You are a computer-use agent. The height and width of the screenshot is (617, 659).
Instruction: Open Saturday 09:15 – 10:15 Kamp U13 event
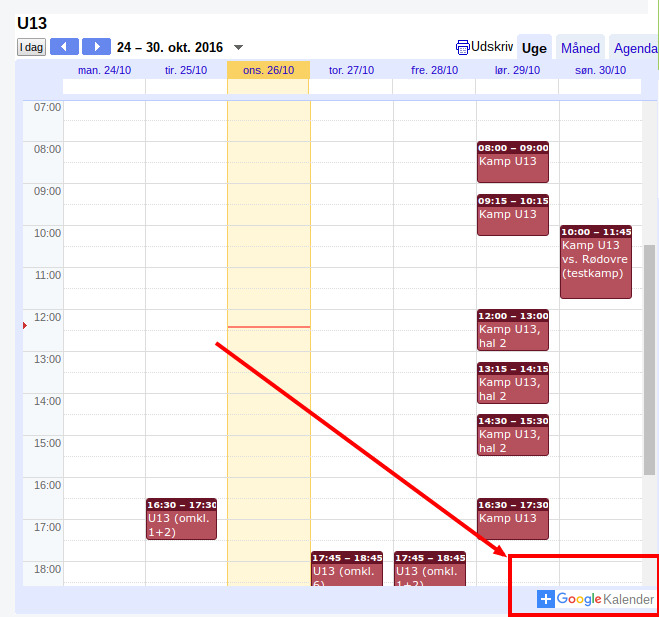tap(513, 215)
